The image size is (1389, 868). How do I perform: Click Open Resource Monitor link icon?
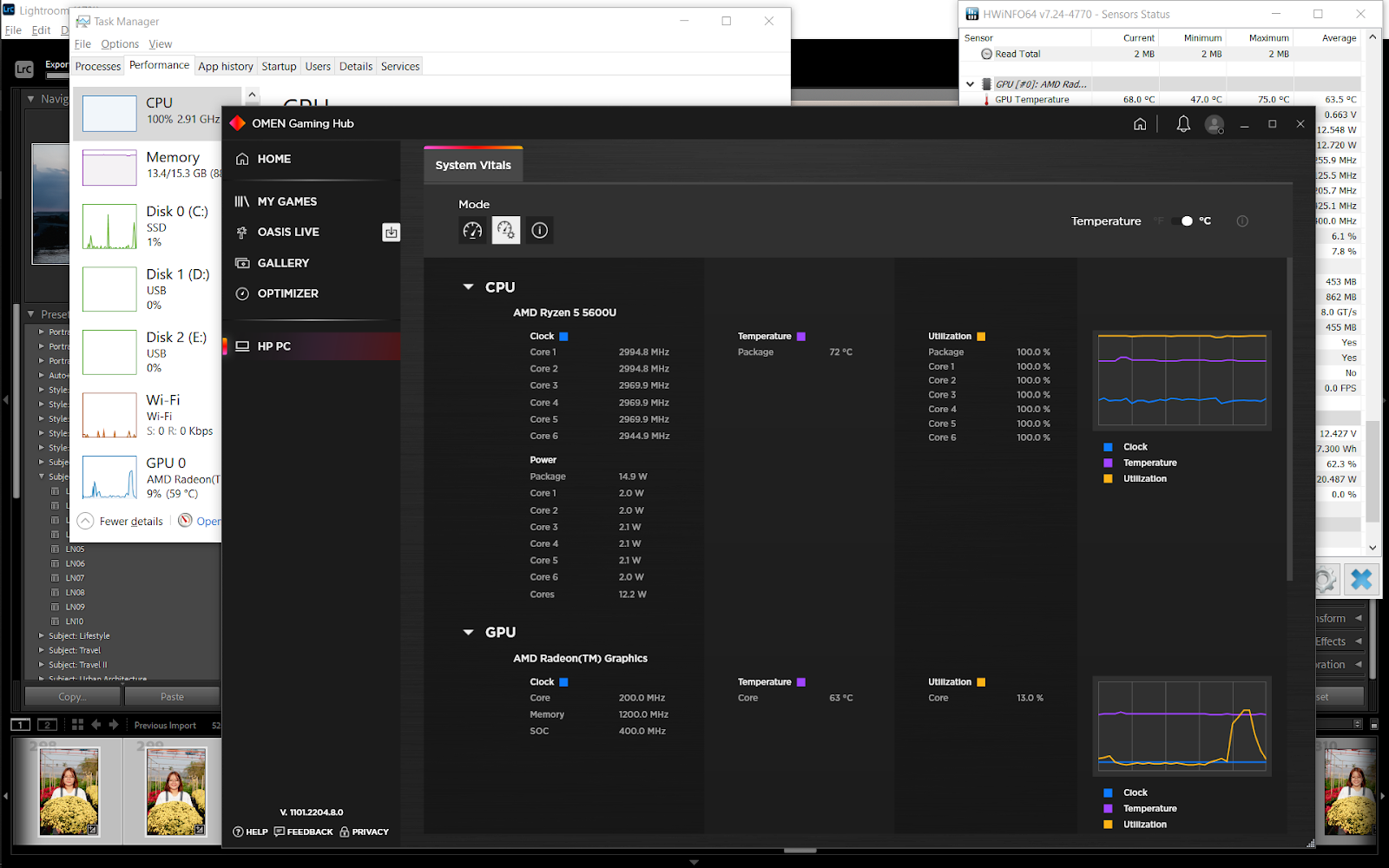pos(185,521)
